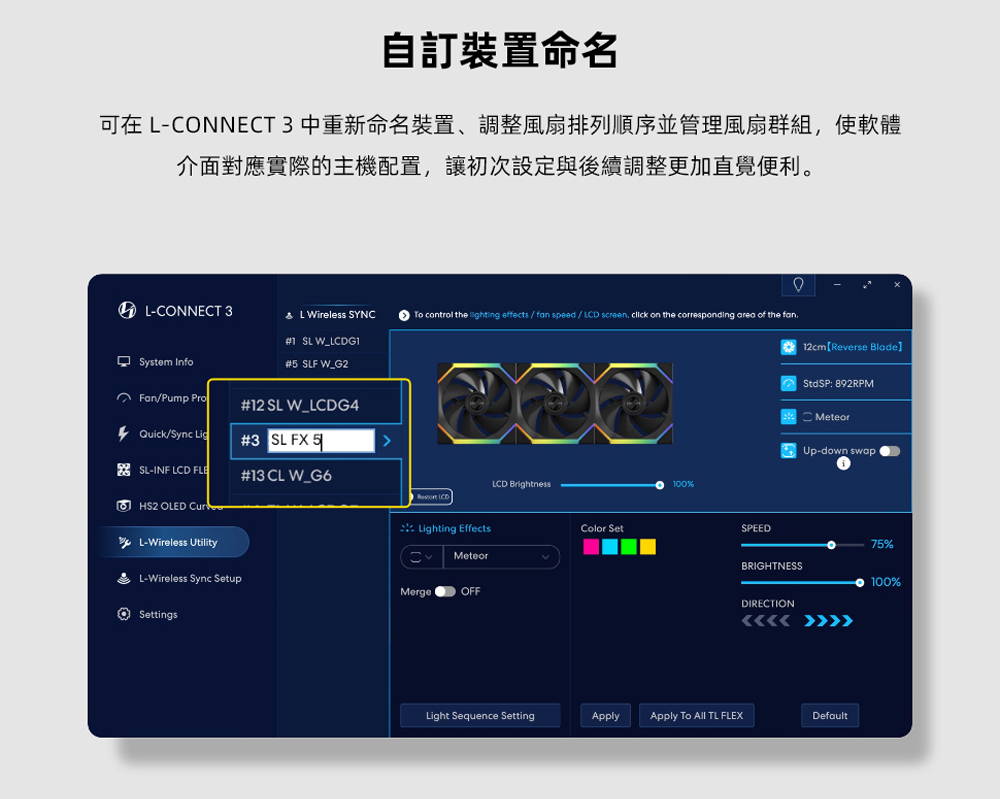Toggle the Merge switch
The width and height of the screenshot is (1000, 799).
[445, 591]
